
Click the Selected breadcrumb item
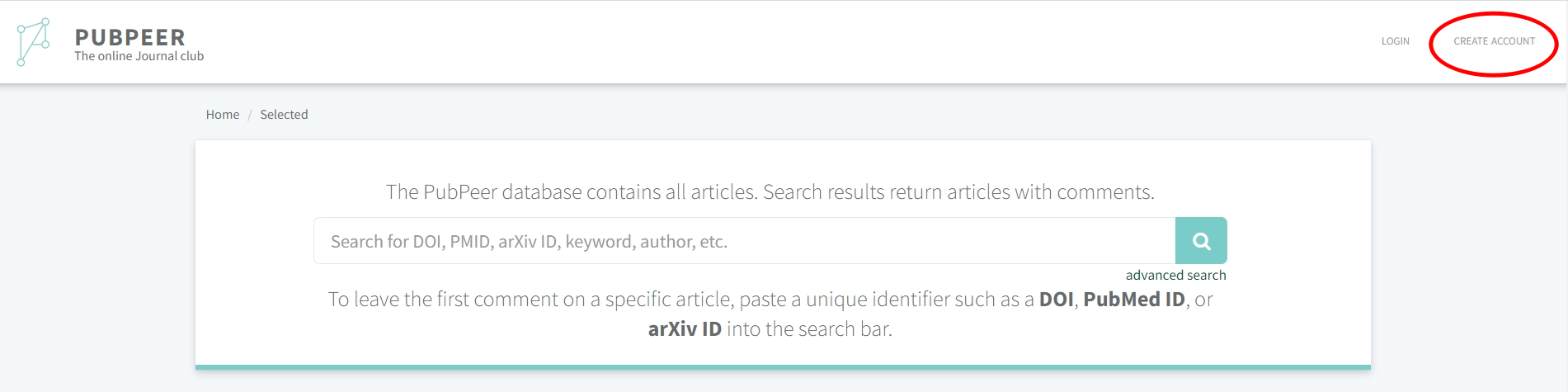pos(284,115)
